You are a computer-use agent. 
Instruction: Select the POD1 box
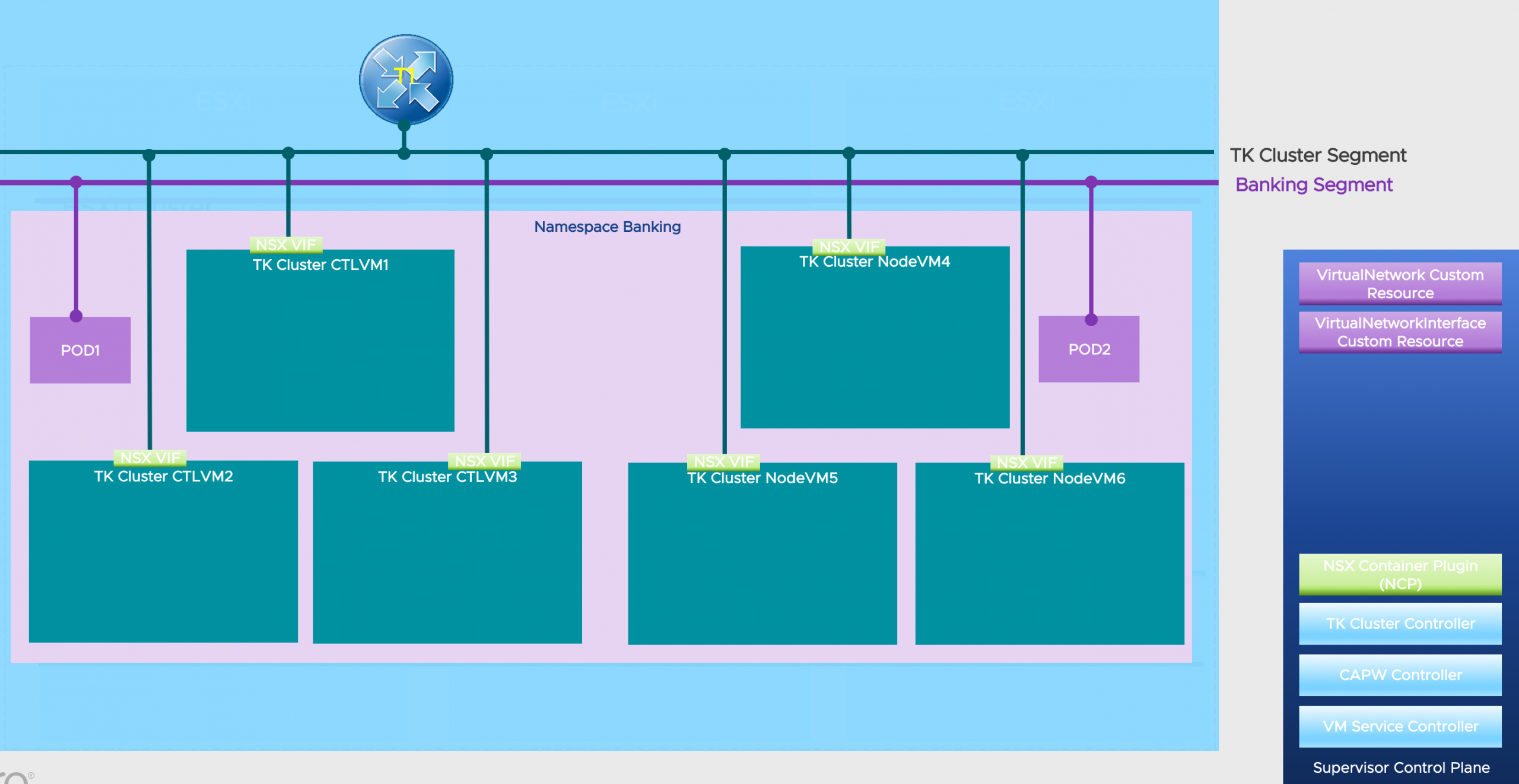pyautogui.click(x=80, y=350)
